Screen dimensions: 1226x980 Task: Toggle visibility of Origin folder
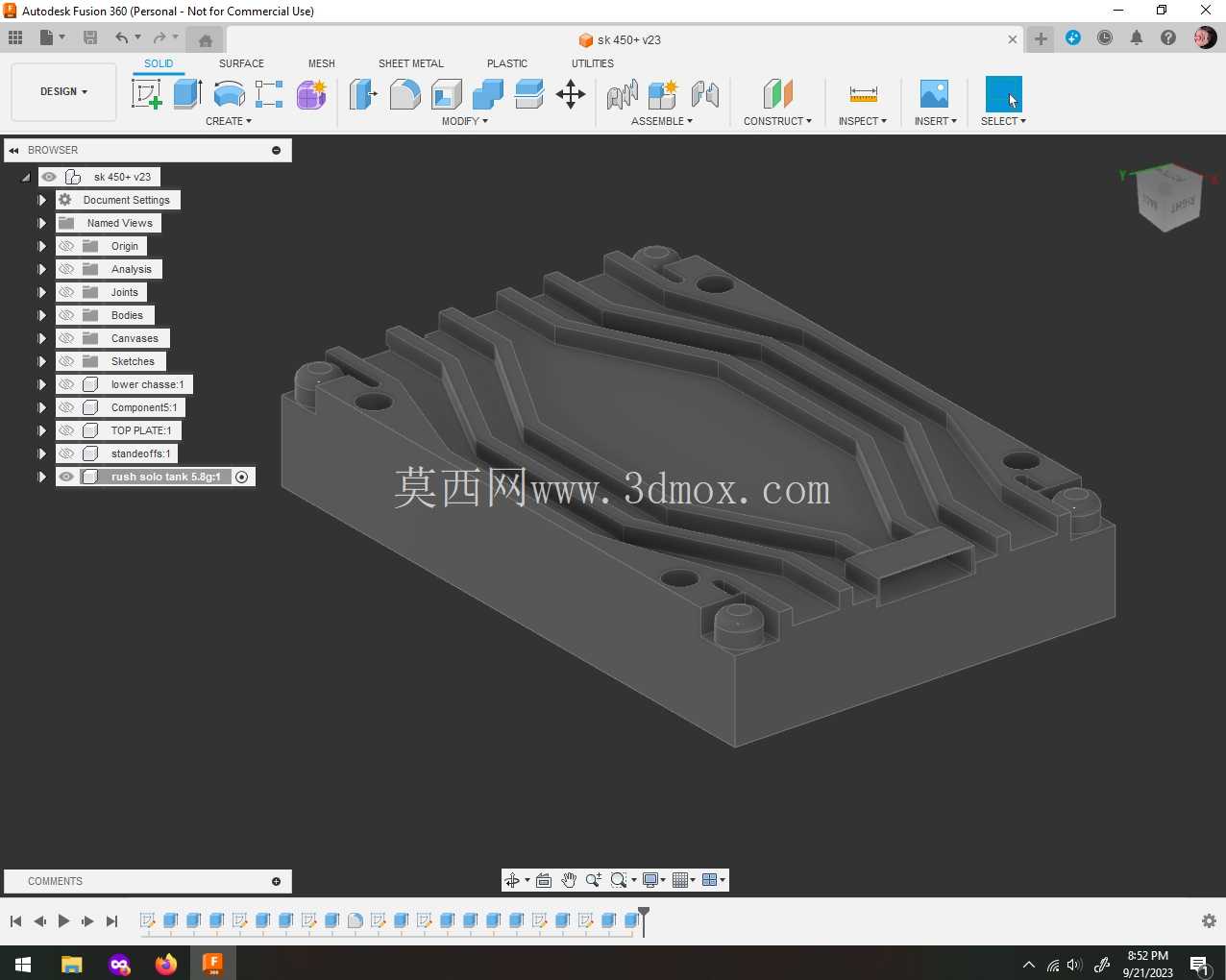click(66, 246)
